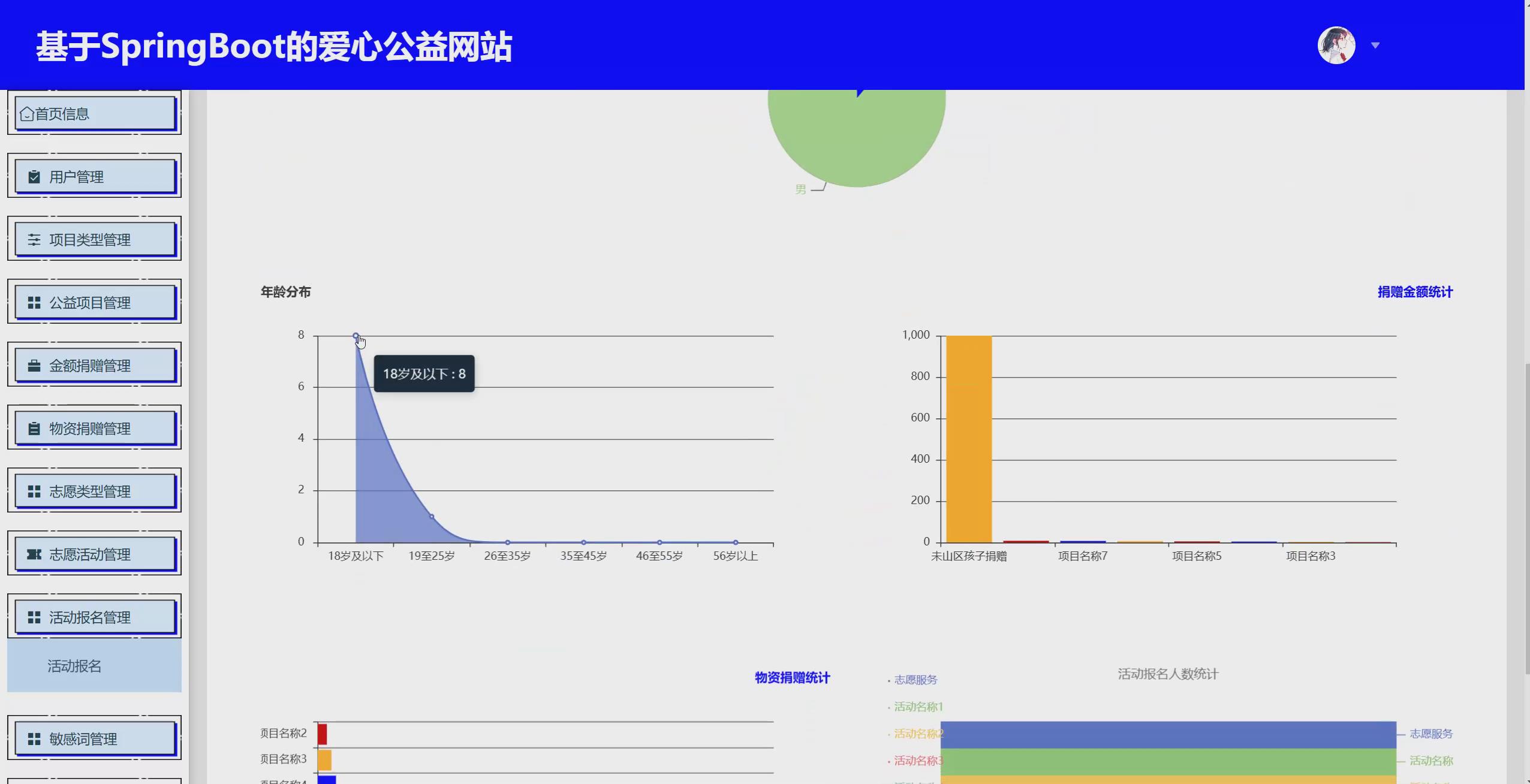Expand the account dropdown arrow beside the avatar
This screenshot has height=784, width=1530.
point(1375,46)
